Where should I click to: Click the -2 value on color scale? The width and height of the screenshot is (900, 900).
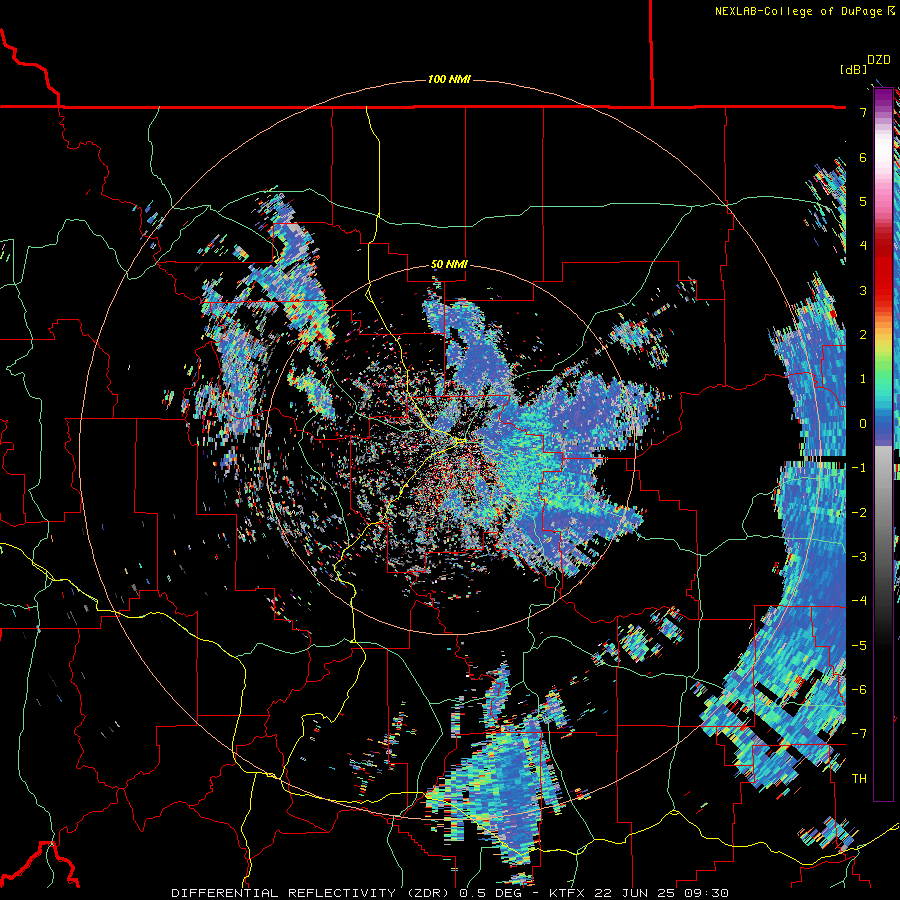coord(859,513)
